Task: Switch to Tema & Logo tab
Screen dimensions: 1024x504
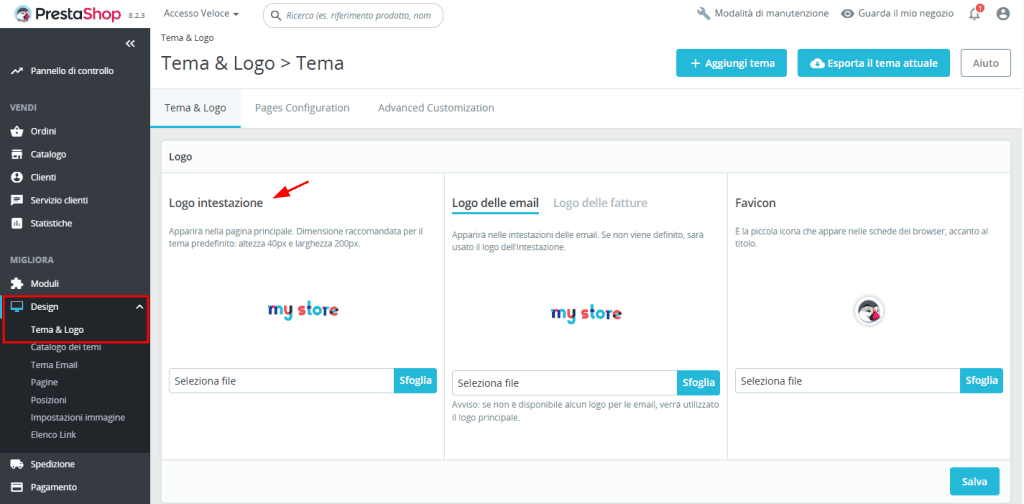Action: click(195, 108)
